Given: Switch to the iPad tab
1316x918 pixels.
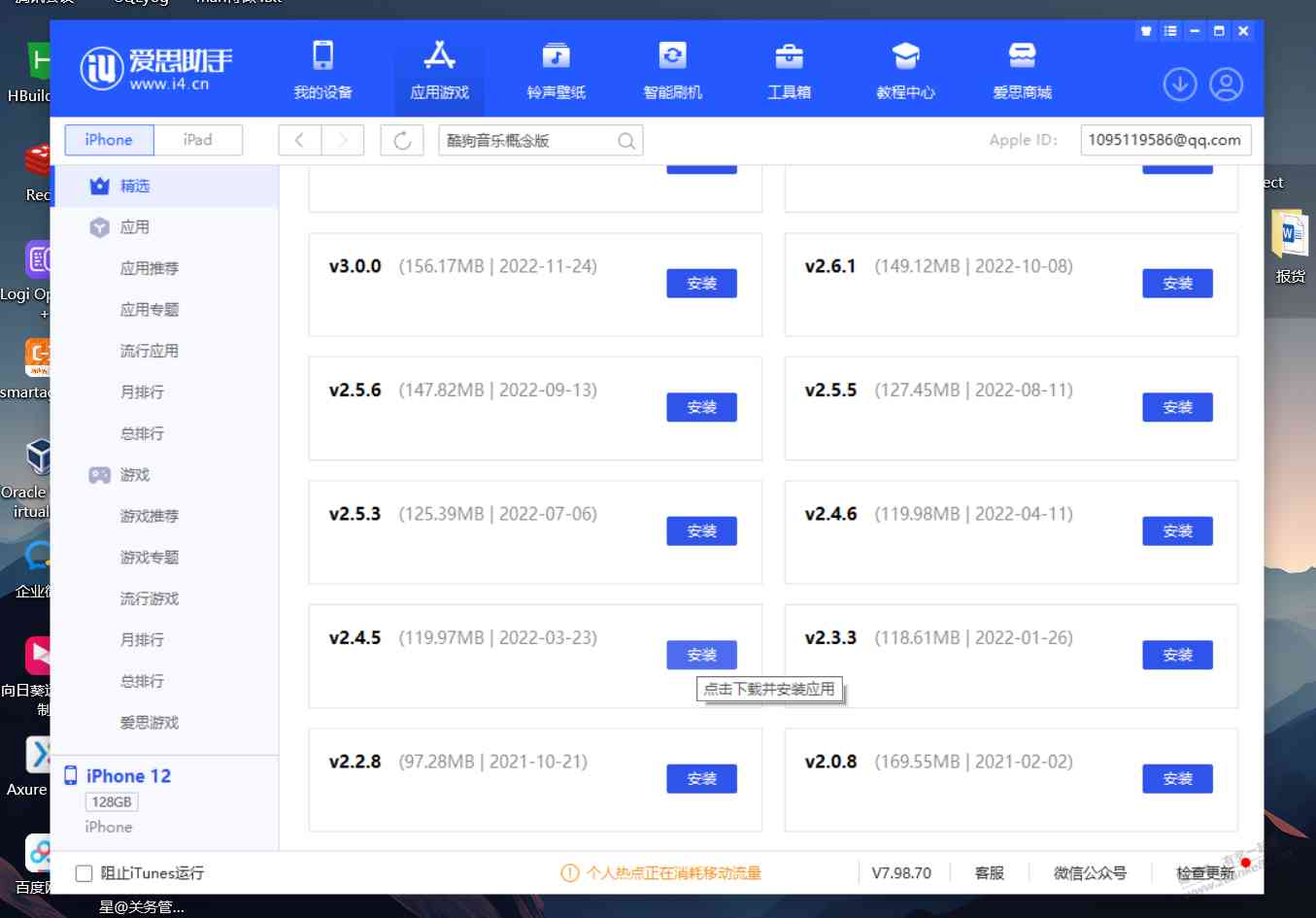Looking at the screenshot, I should coord(198,140).
